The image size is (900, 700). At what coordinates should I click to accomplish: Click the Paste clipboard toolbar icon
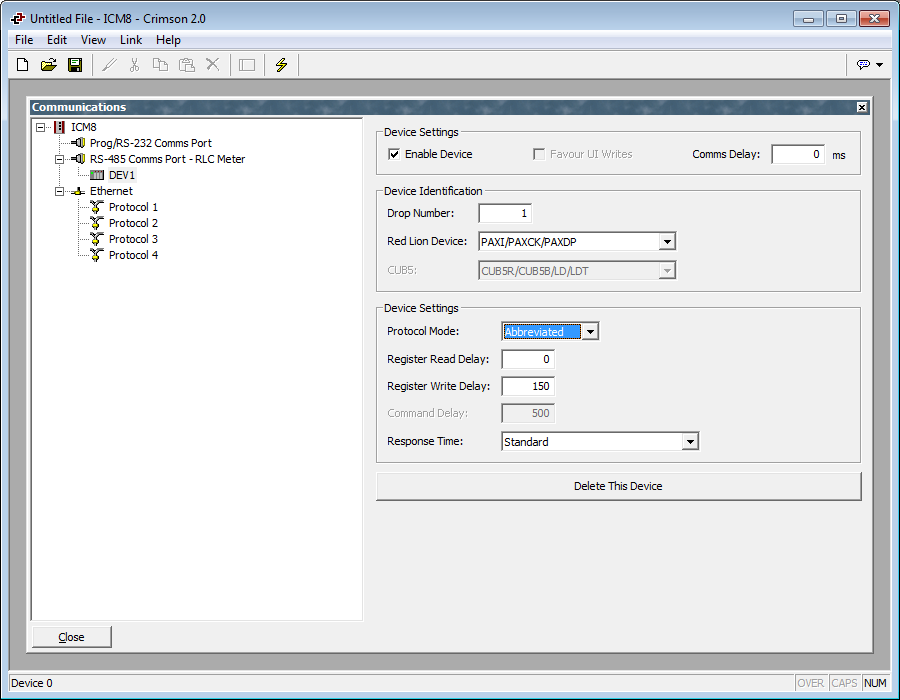point(187,65)
